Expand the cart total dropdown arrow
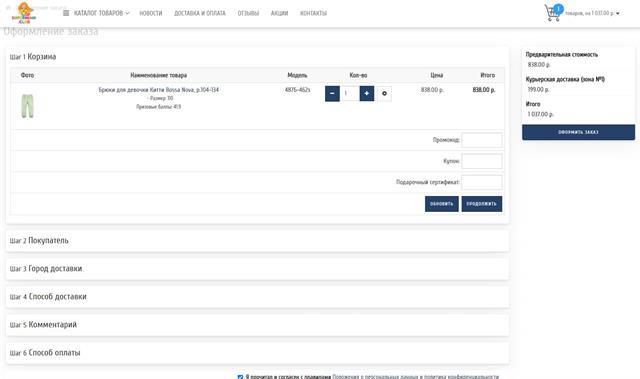The width and height of the screenshot is (640, 379). coord(618,13)
